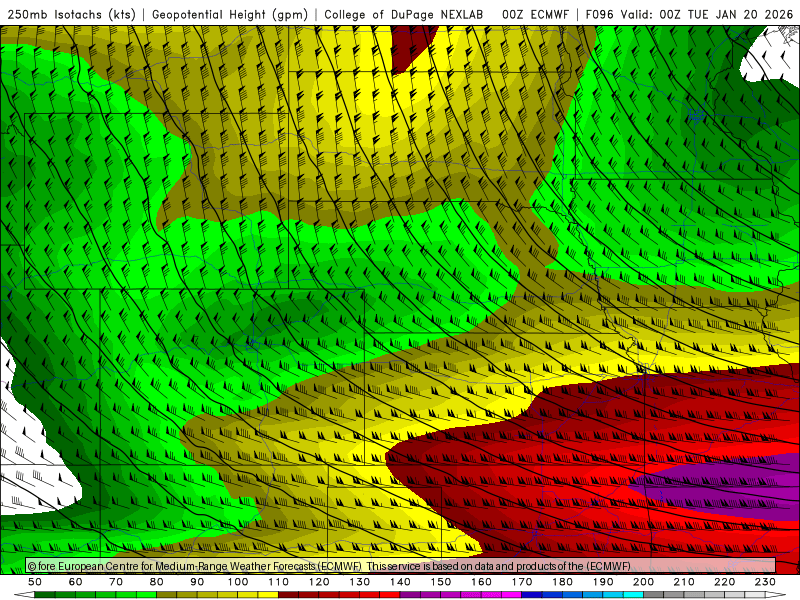800x600 pixels.
Task: Pick the magenta swatch just before 170
Action: tap(511, 595)
